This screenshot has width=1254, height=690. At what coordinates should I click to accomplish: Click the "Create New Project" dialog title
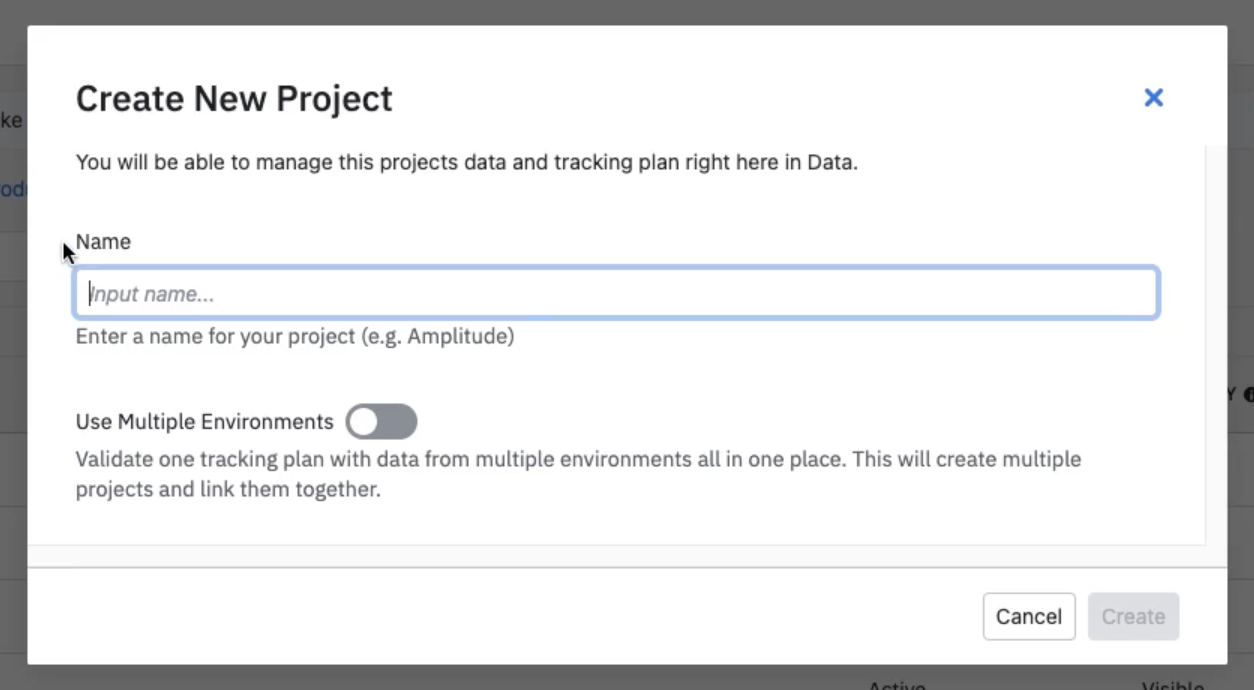(234, 99)
